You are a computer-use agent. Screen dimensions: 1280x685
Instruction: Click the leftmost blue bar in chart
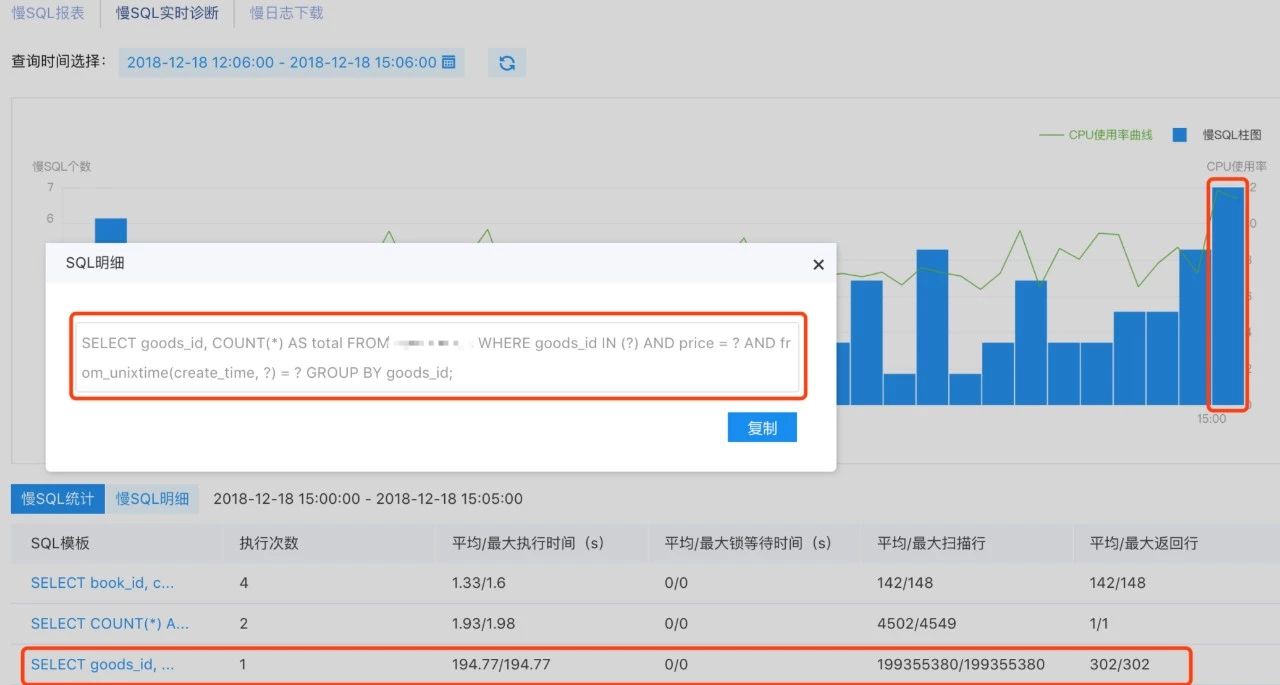click(x=111, y=230)
